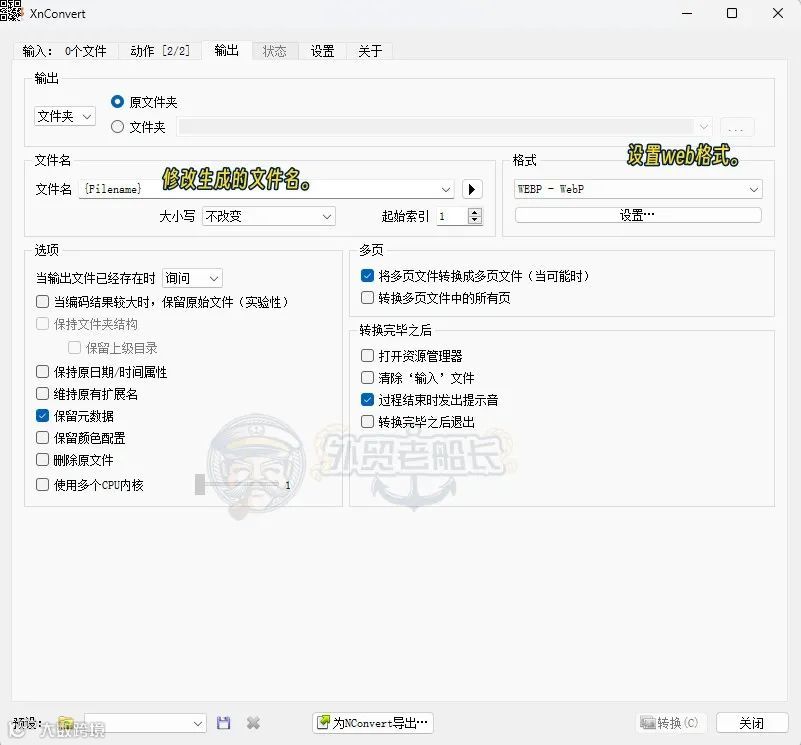This screenshot has height=745, width=801.
Task: Switch to 动作 [2/2] tab
Action: coord(160,51)
